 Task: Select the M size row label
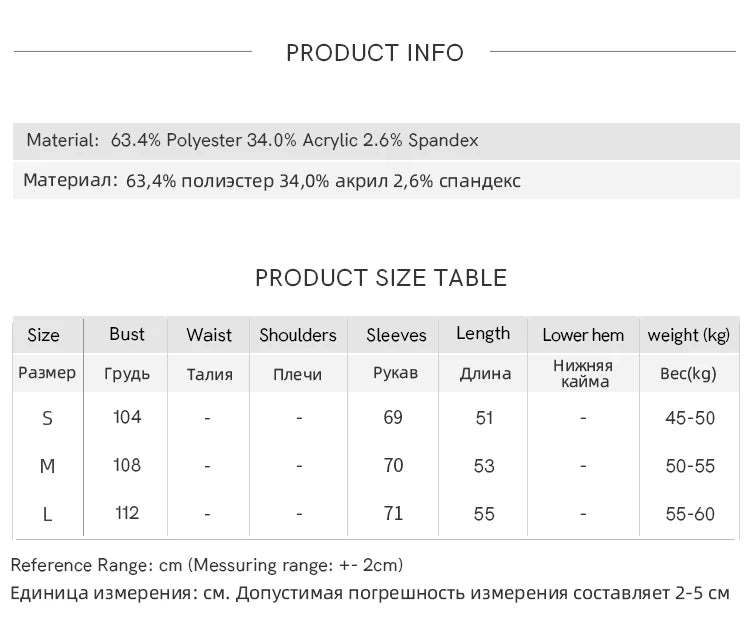[x=47, y=466]
